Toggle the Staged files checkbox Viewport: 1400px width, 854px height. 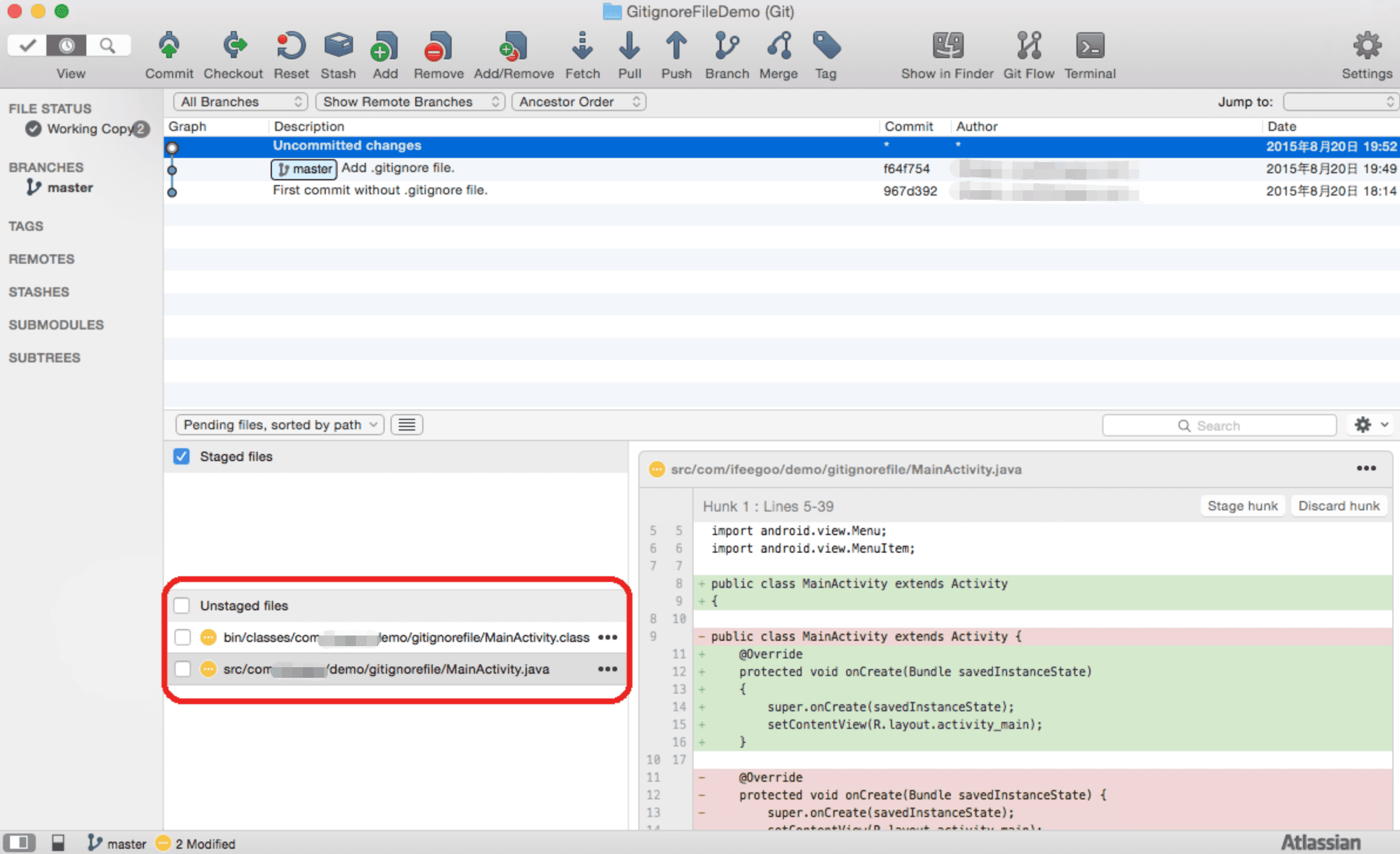(x=181, y=456)
